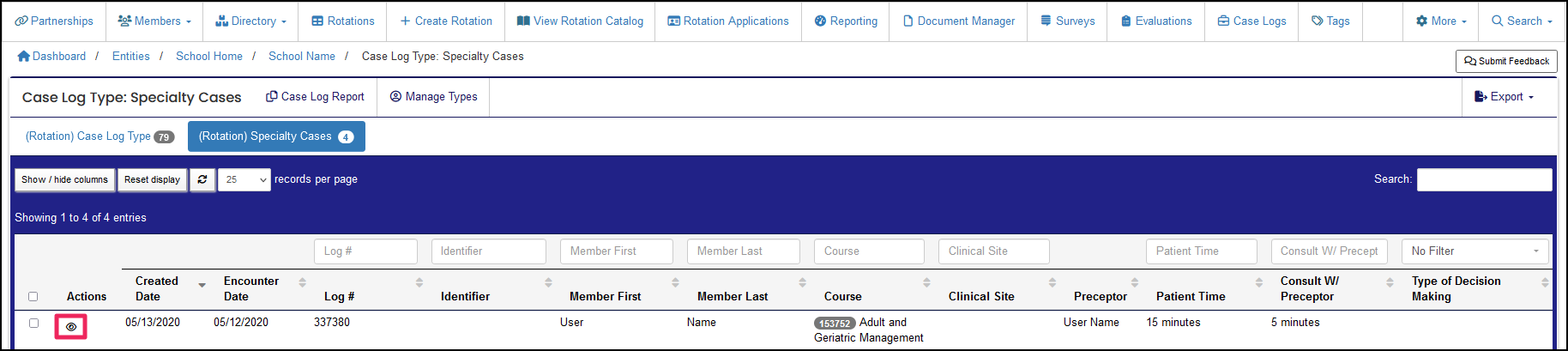
Task: Switch to (Rotation) Case Log Type tab
Action: point(100,136)
